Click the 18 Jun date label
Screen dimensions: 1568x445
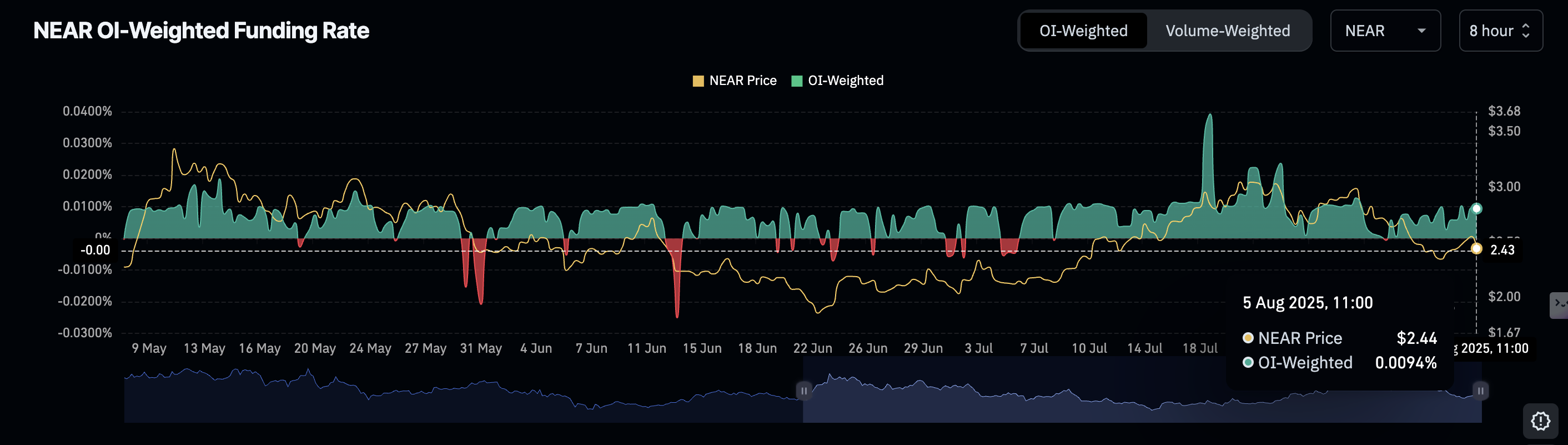757,348
